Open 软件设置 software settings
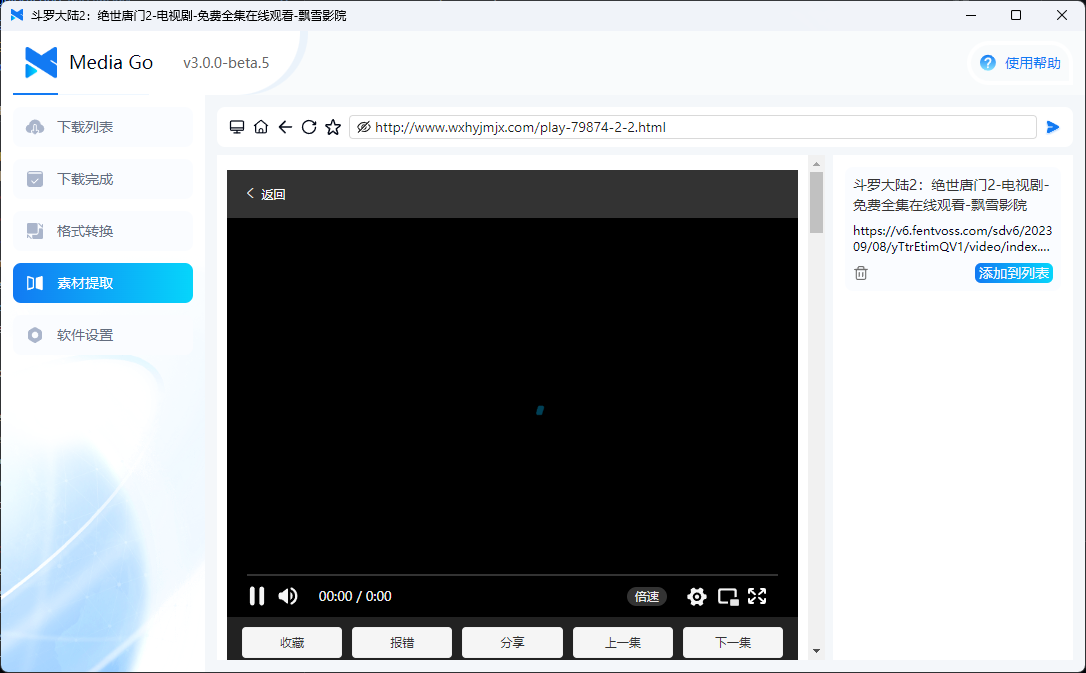This screenshot has height=673, width=1086. click(x=103, y=335)
